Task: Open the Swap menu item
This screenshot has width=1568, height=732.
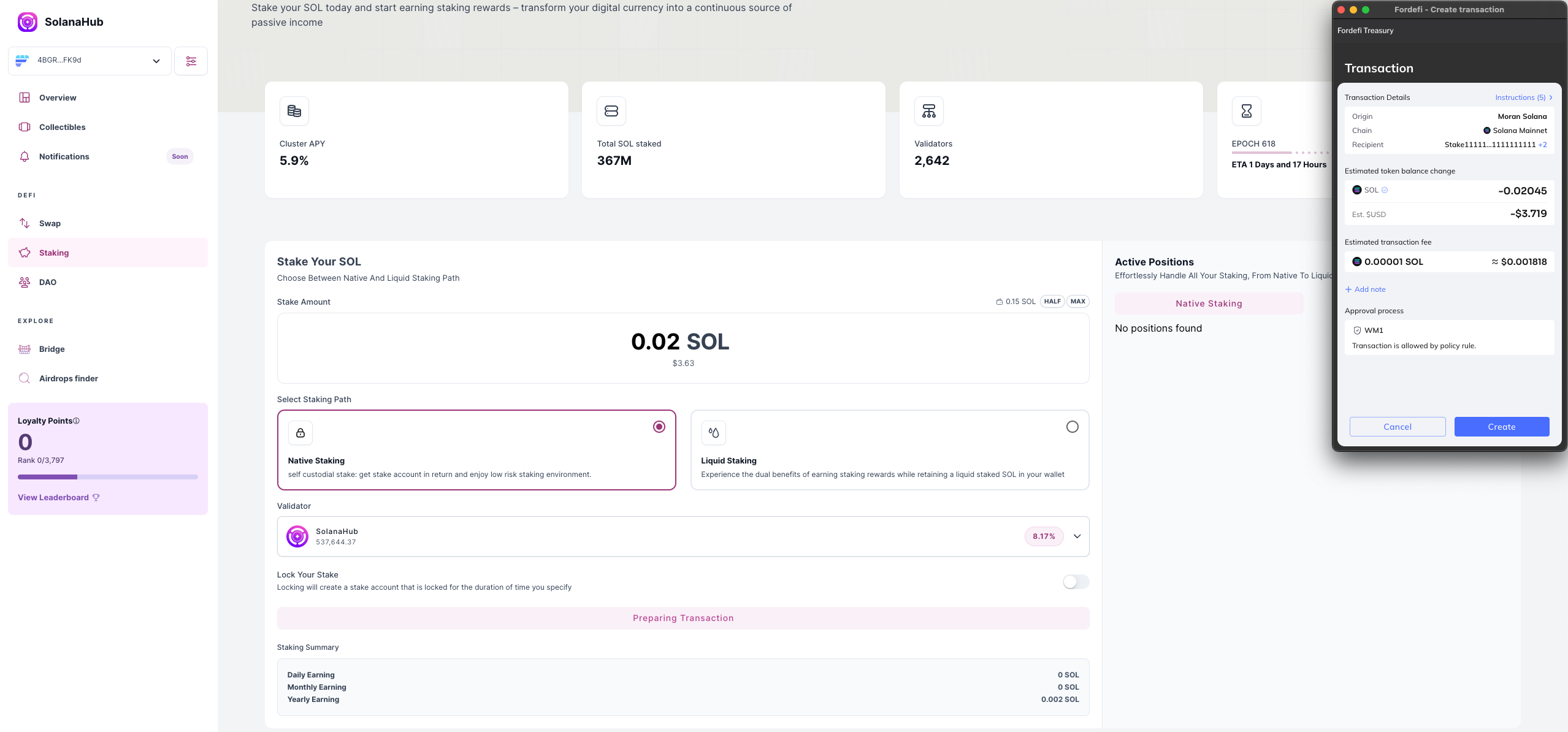Action: coord(108,223)
